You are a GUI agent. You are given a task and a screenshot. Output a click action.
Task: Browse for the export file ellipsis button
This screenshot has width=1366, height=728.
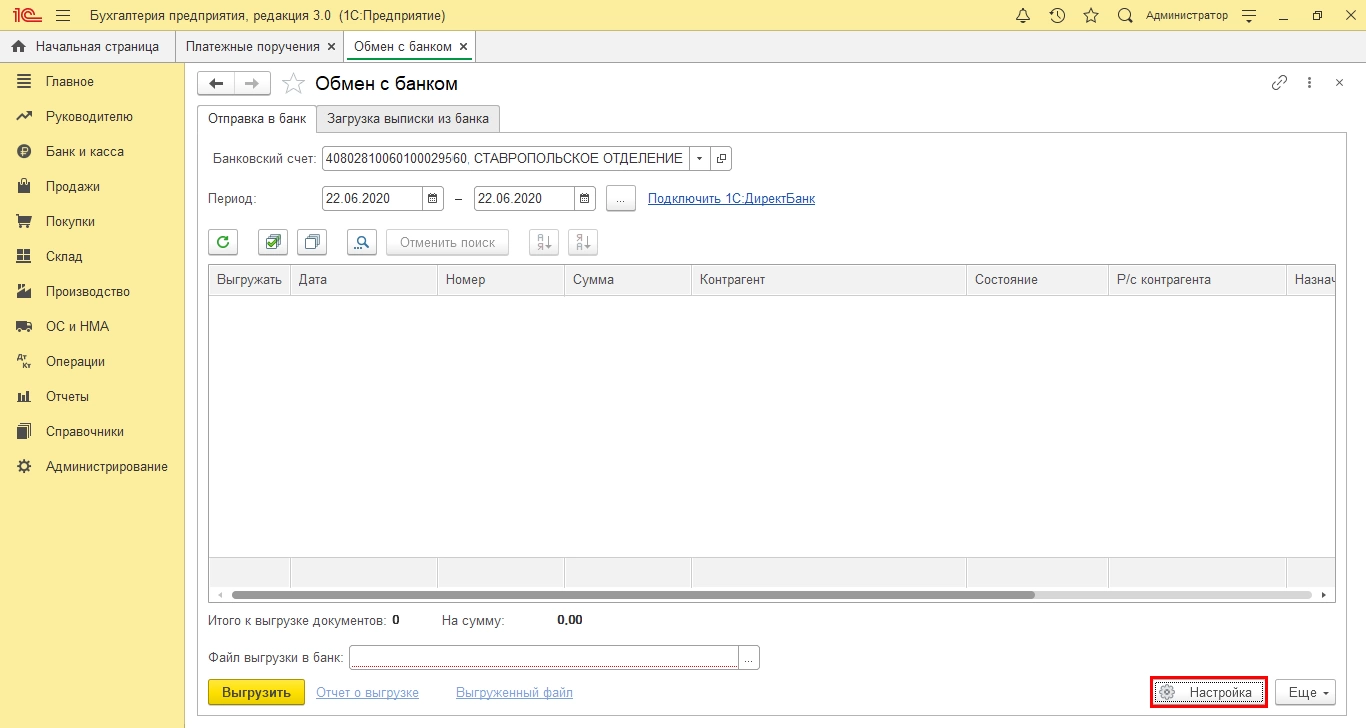click(750, 657)
